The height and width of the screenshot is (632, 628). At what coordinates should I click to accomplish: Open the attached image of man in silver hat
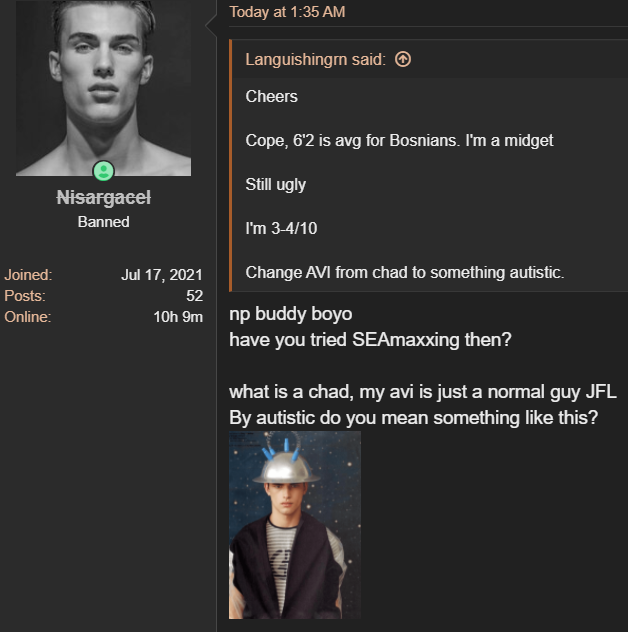pyautogui.click(x=295, y=525)
